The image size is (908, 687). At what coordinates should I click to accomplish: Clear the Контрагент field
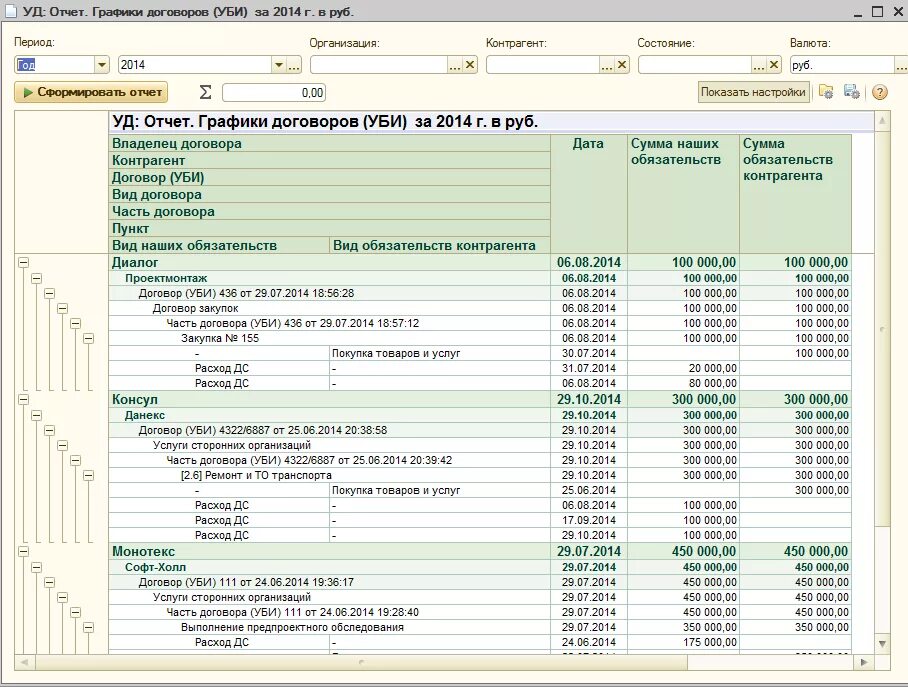[x=622, y=65]
